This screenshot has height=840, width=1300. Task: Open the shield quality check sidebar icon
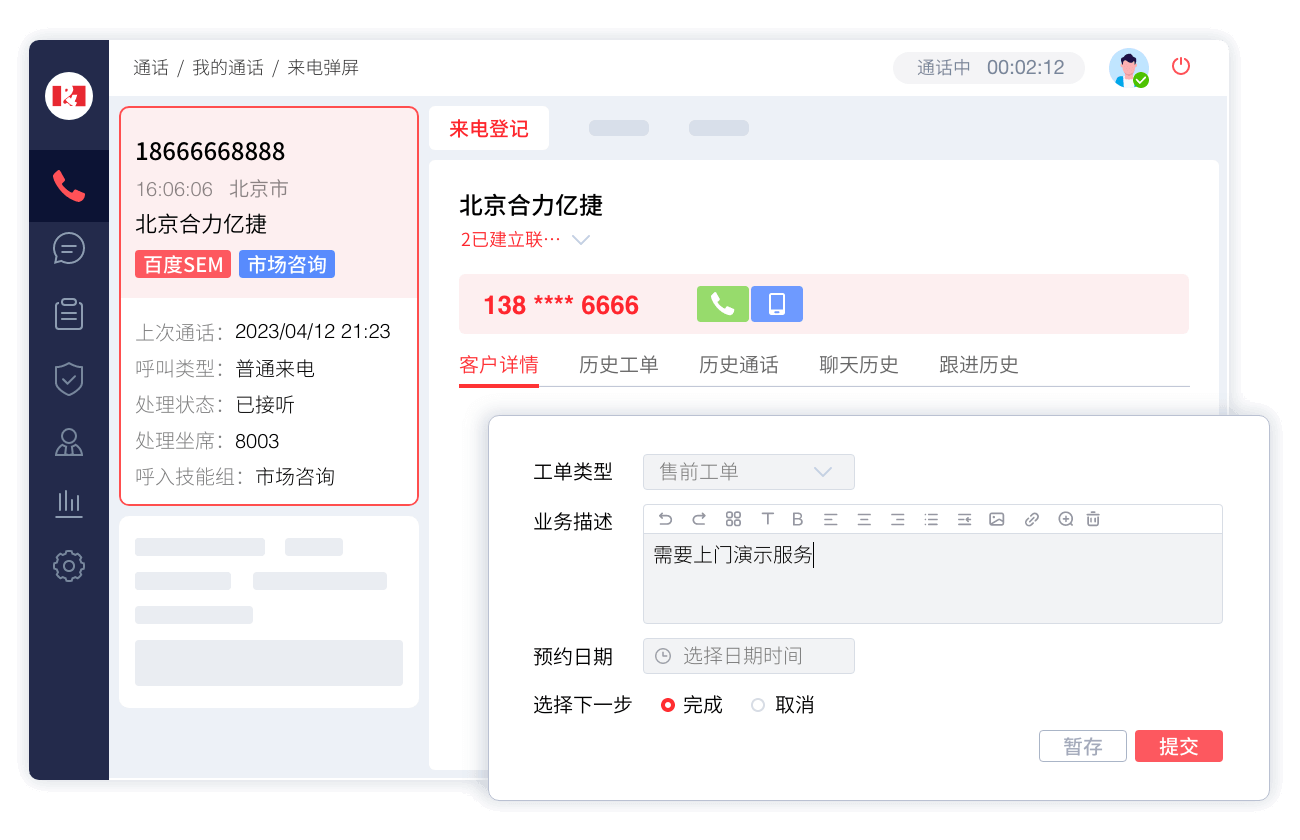click(x=69, y=379)
